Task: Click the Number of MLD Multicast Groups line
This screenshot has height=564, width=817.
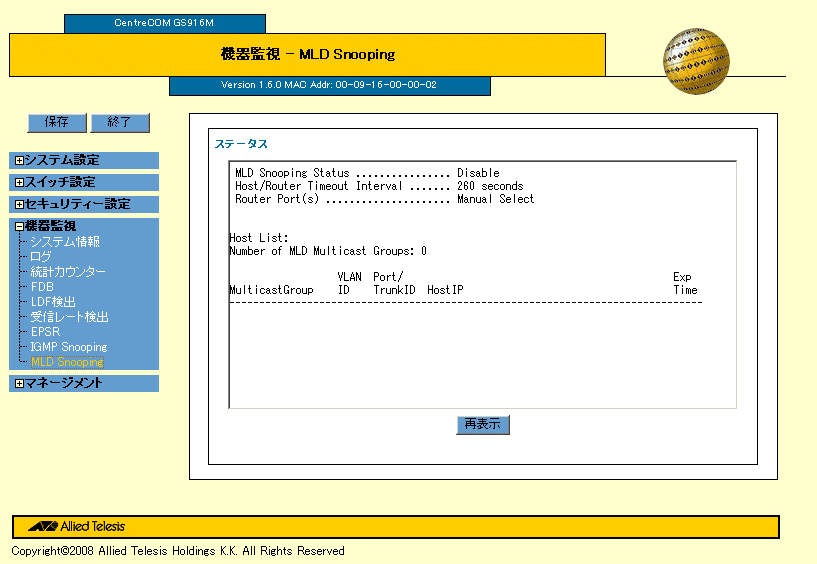Action: point(328,251)
